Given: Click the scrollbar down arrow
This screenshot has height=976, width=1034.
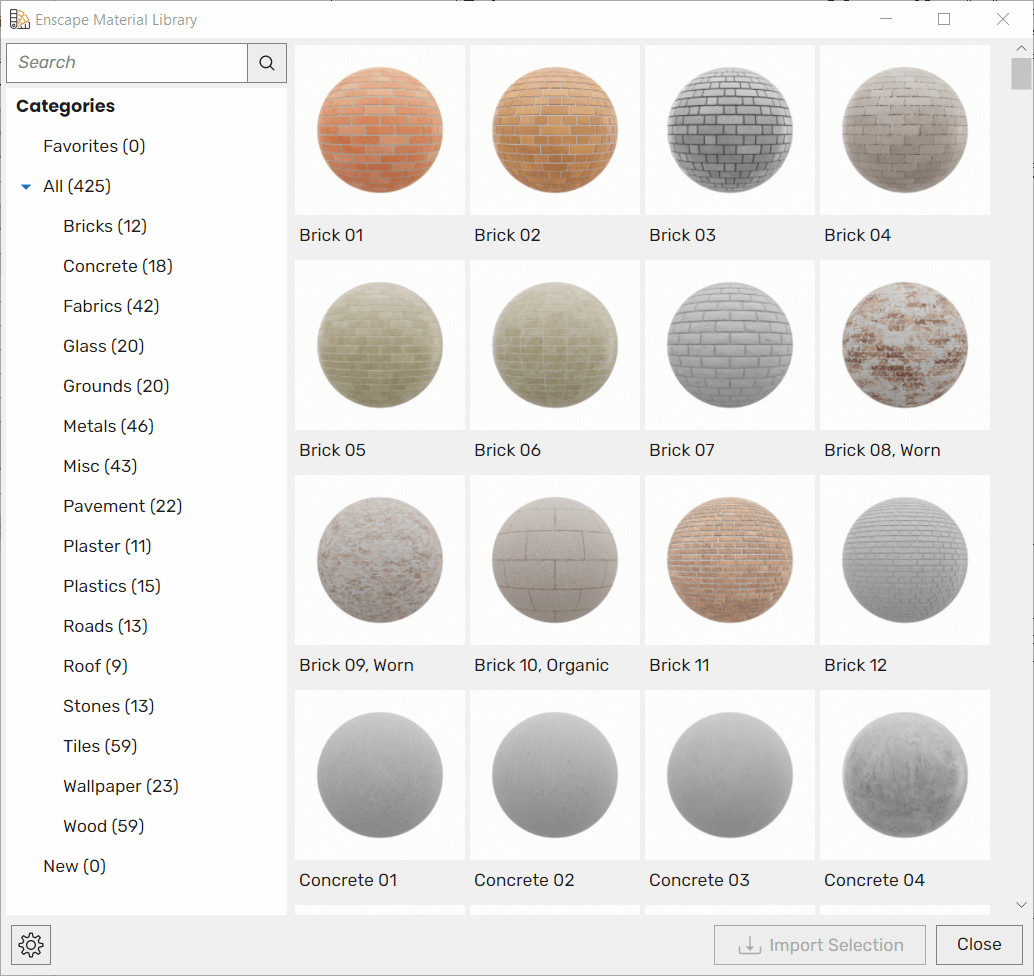Looking at the screenshot, I should 1021,905.
